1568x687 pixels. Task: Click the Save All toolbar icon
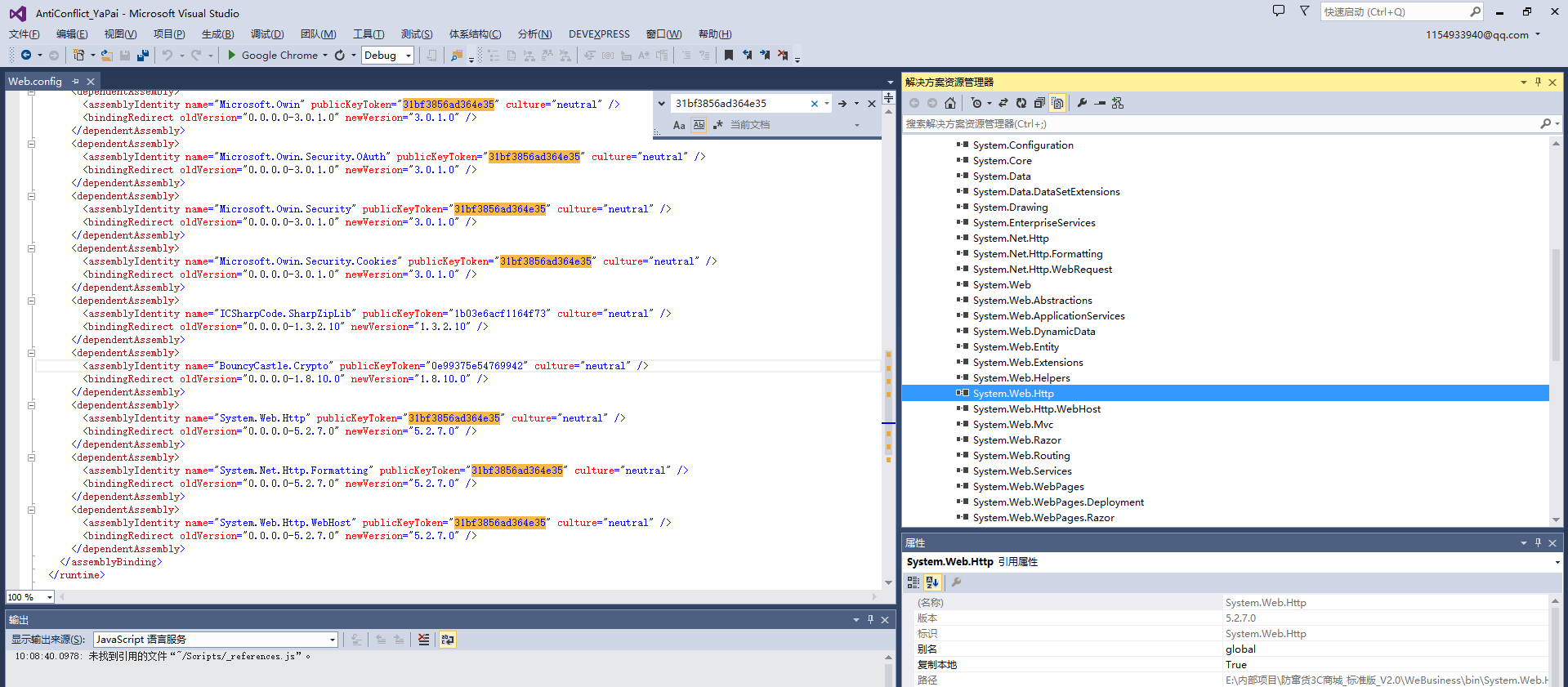pyautogui.click(x=143, y=56)
